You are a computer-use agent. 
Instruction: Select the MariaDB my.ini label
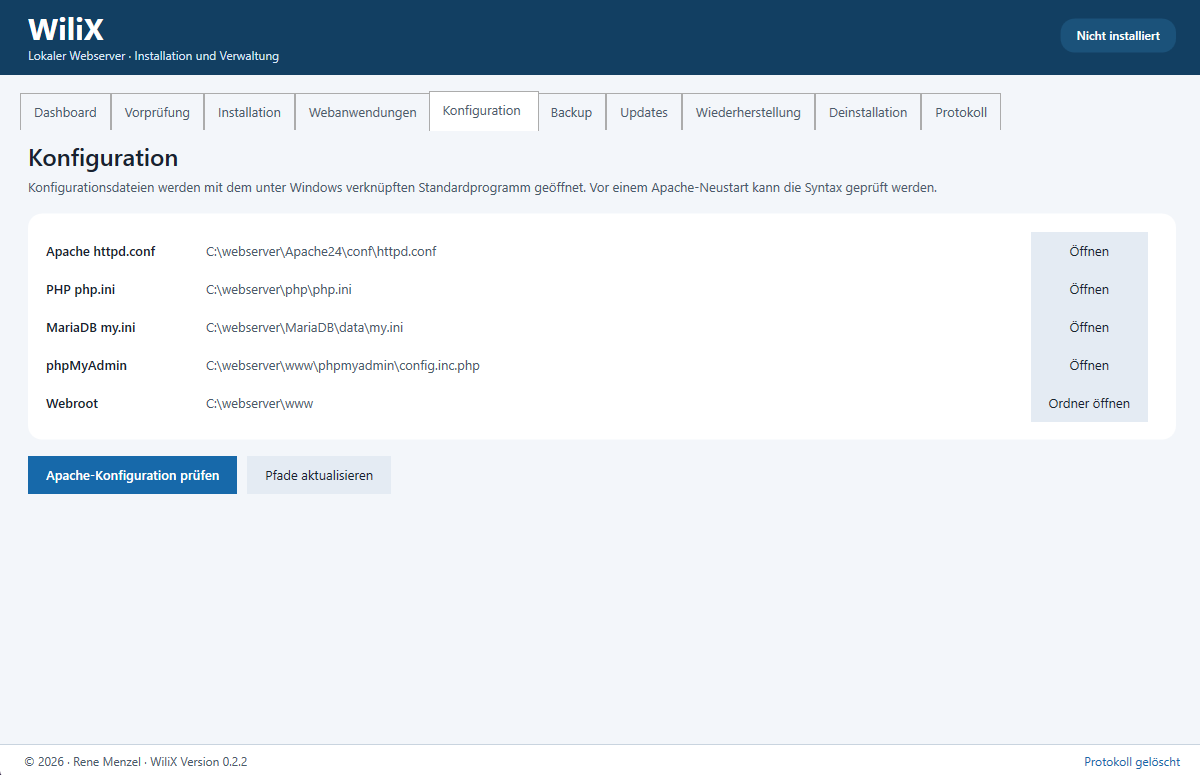point(90,327)
